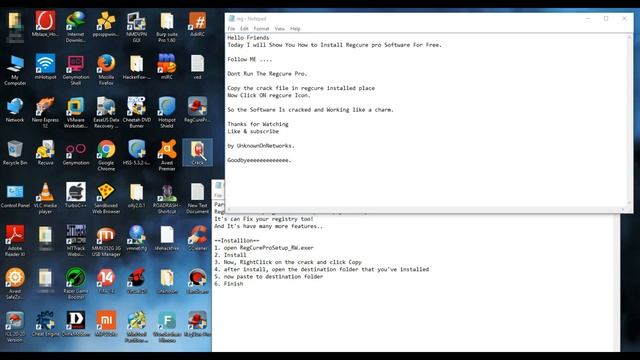Viewport: 640px width, 360px height.
Task: Click the '1. open RegCureProSetup_RW.exer' line
Action: [264, 248]
